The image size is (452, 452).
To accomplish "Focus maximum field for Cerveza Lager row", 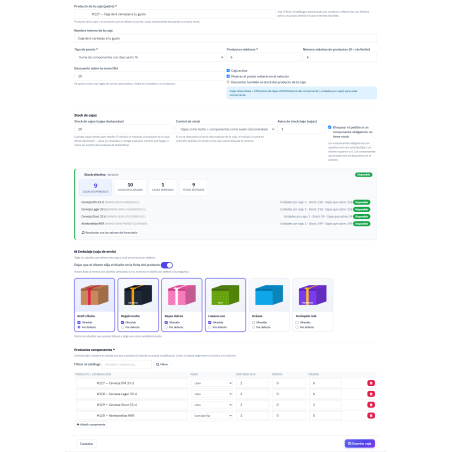I will click(x=325, y=394).
